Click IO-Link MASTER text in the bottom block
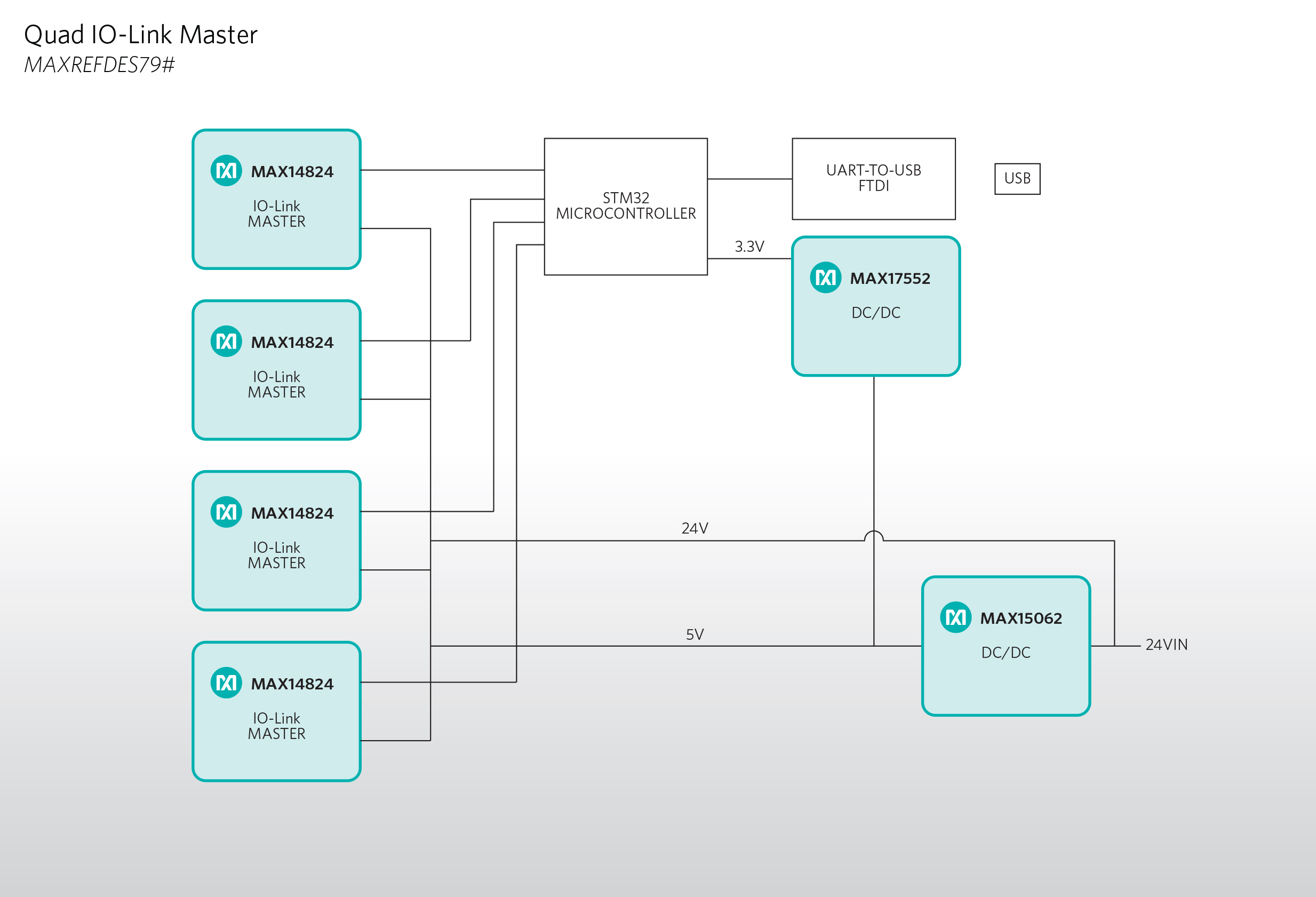The image size is (1316, 897). tap(276, 726)
